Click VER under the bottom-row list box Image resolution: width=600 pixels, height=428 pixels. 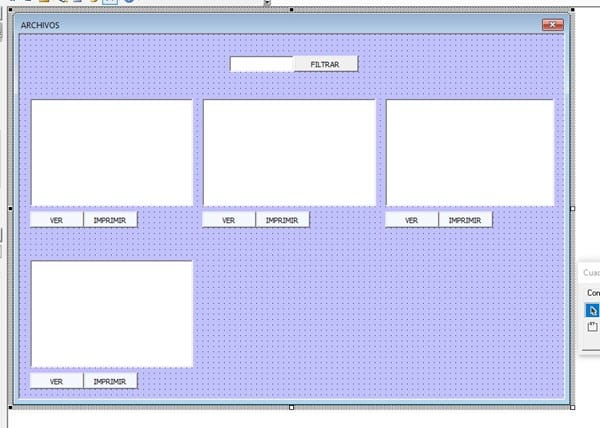coord(57,381)
